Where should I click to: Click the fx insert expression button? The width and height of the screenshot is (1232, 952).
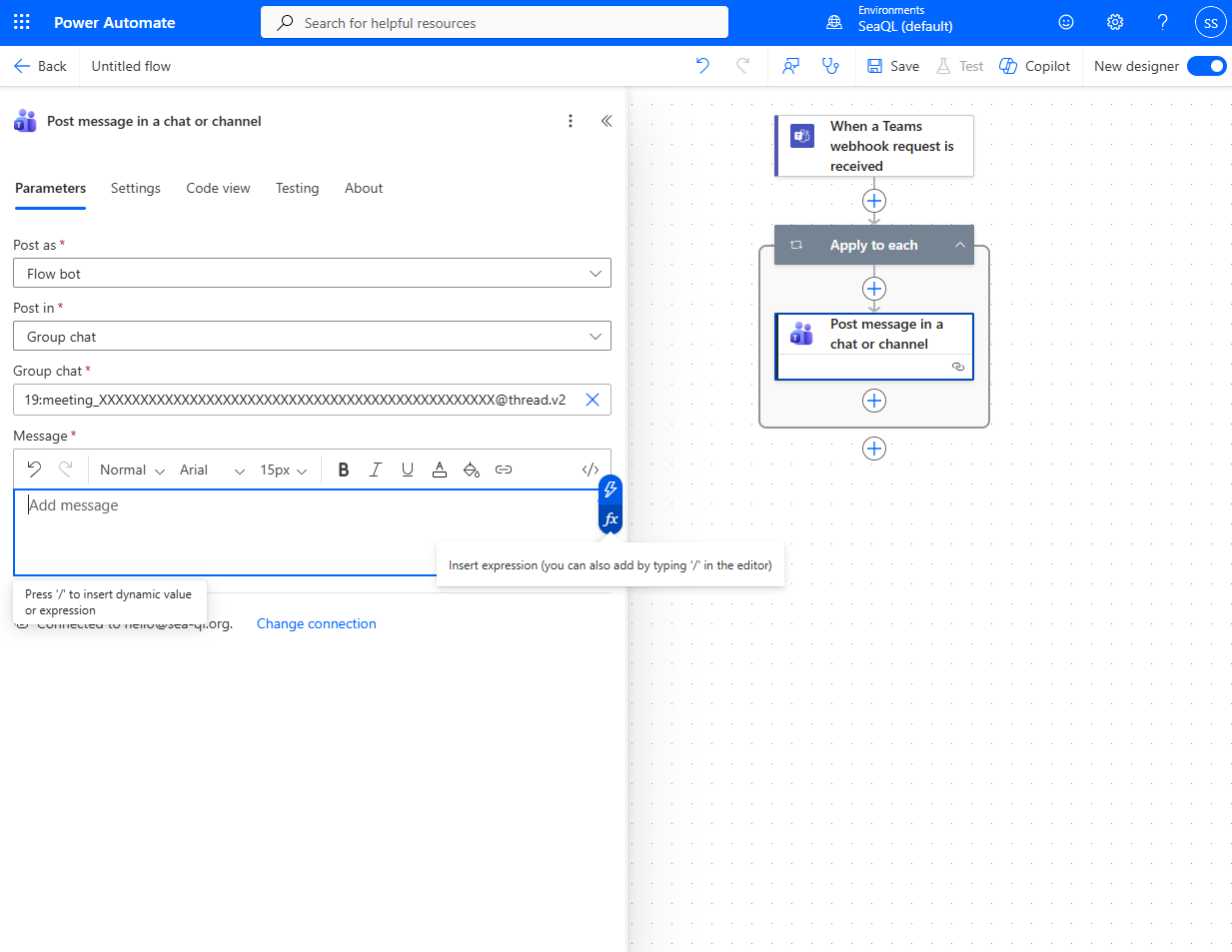(611, 519)
